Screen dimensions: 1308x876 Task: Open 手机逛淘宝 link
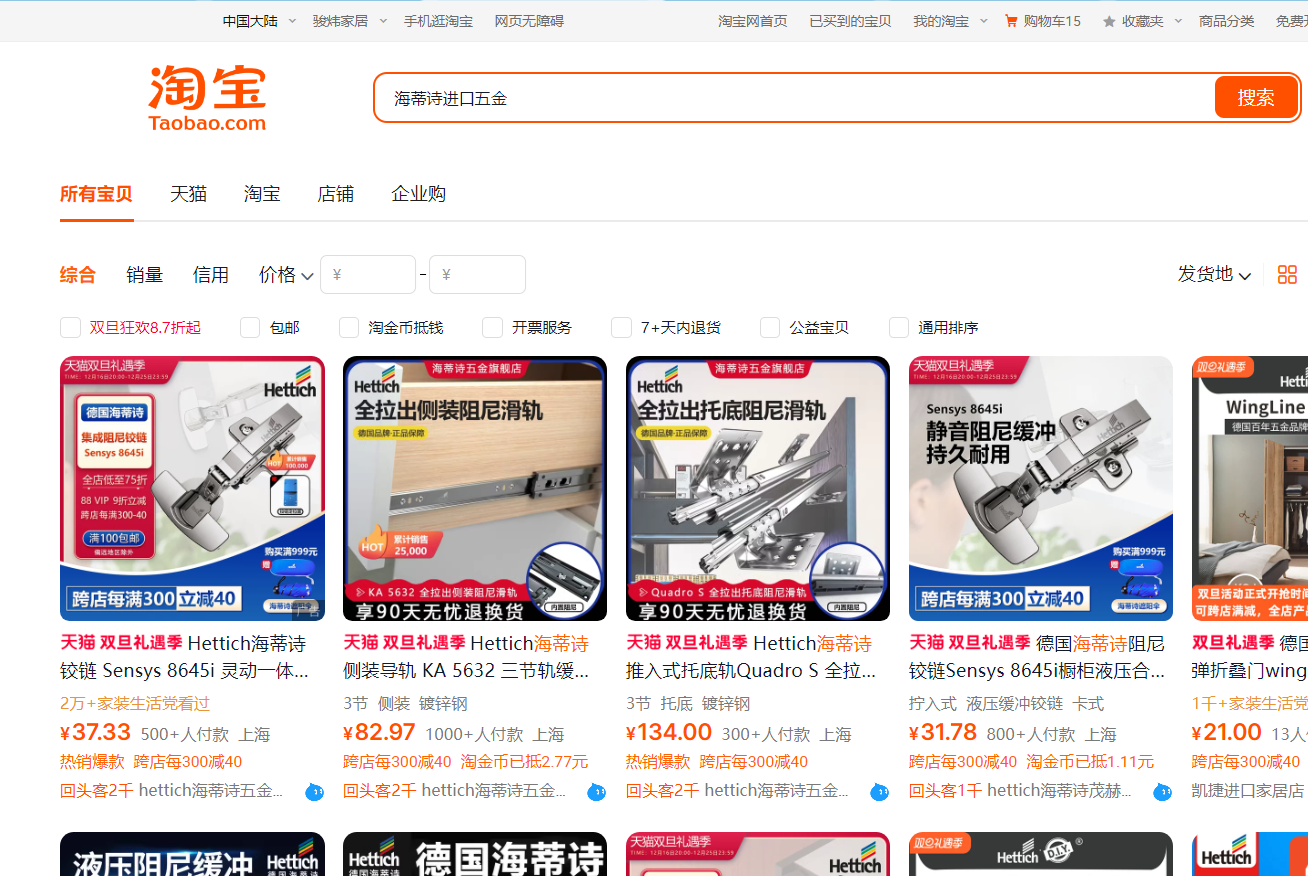click(438, 21)
